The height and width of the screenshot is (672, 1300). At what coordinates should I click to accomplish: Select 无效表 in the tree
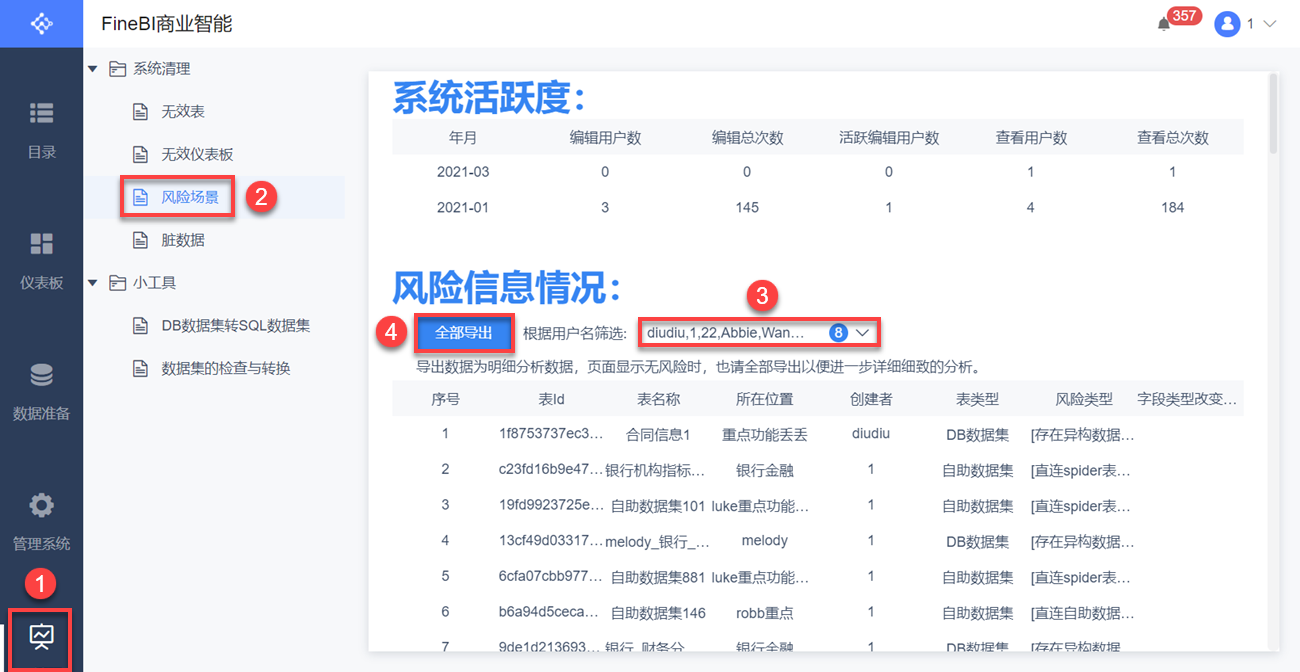[x=183, y=112]
